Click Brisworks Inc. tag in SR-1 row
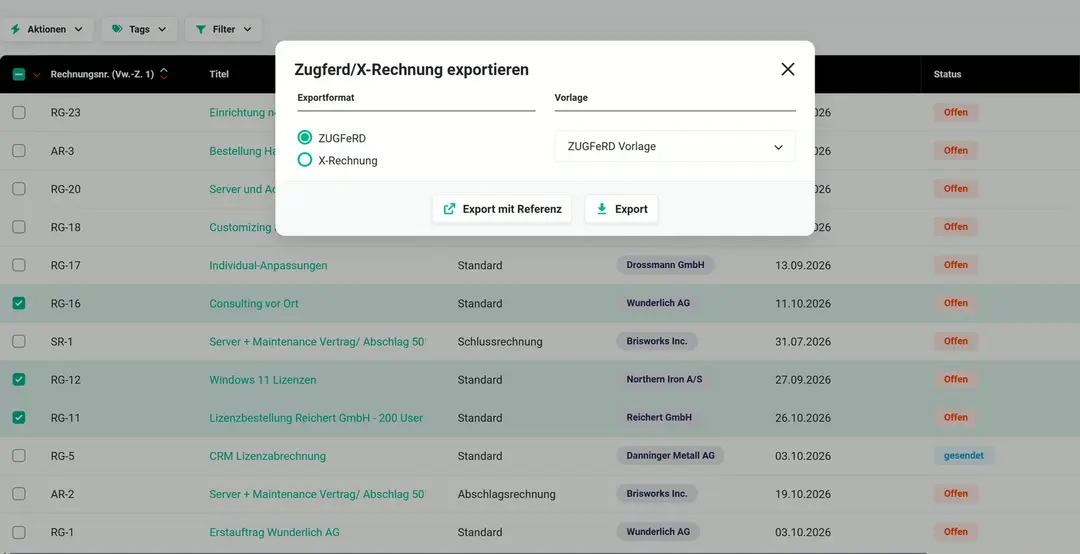Screen dimensions: 1080x554 [656, 341]
